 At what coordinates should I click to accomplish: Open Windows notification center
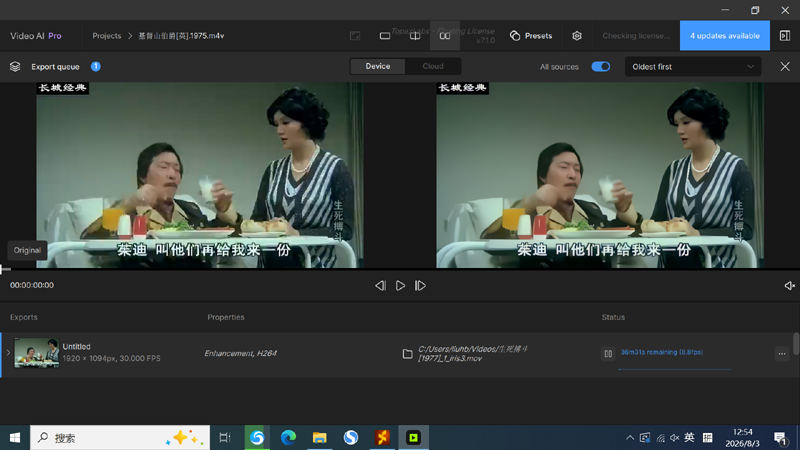pyautogui.click(x=780, y=438)
